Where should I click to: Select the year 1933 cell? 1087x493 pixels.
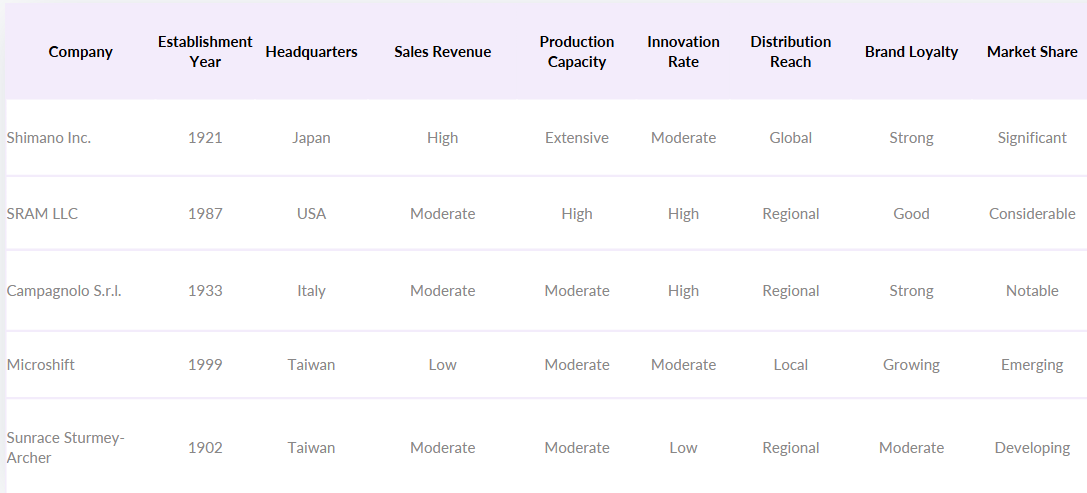pos(205,291)
